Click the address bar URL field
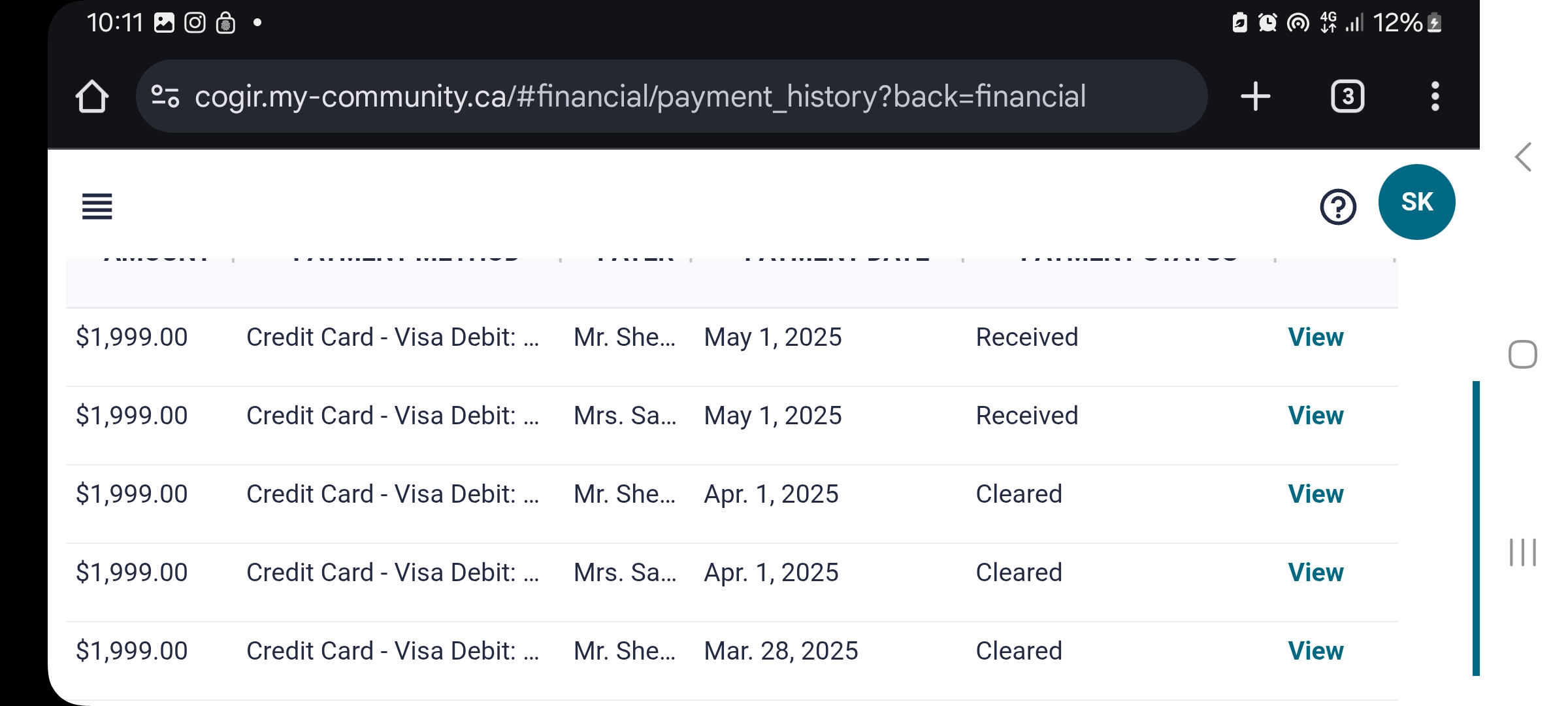Viewport: 1568px width, 706px height. (640, 97)
